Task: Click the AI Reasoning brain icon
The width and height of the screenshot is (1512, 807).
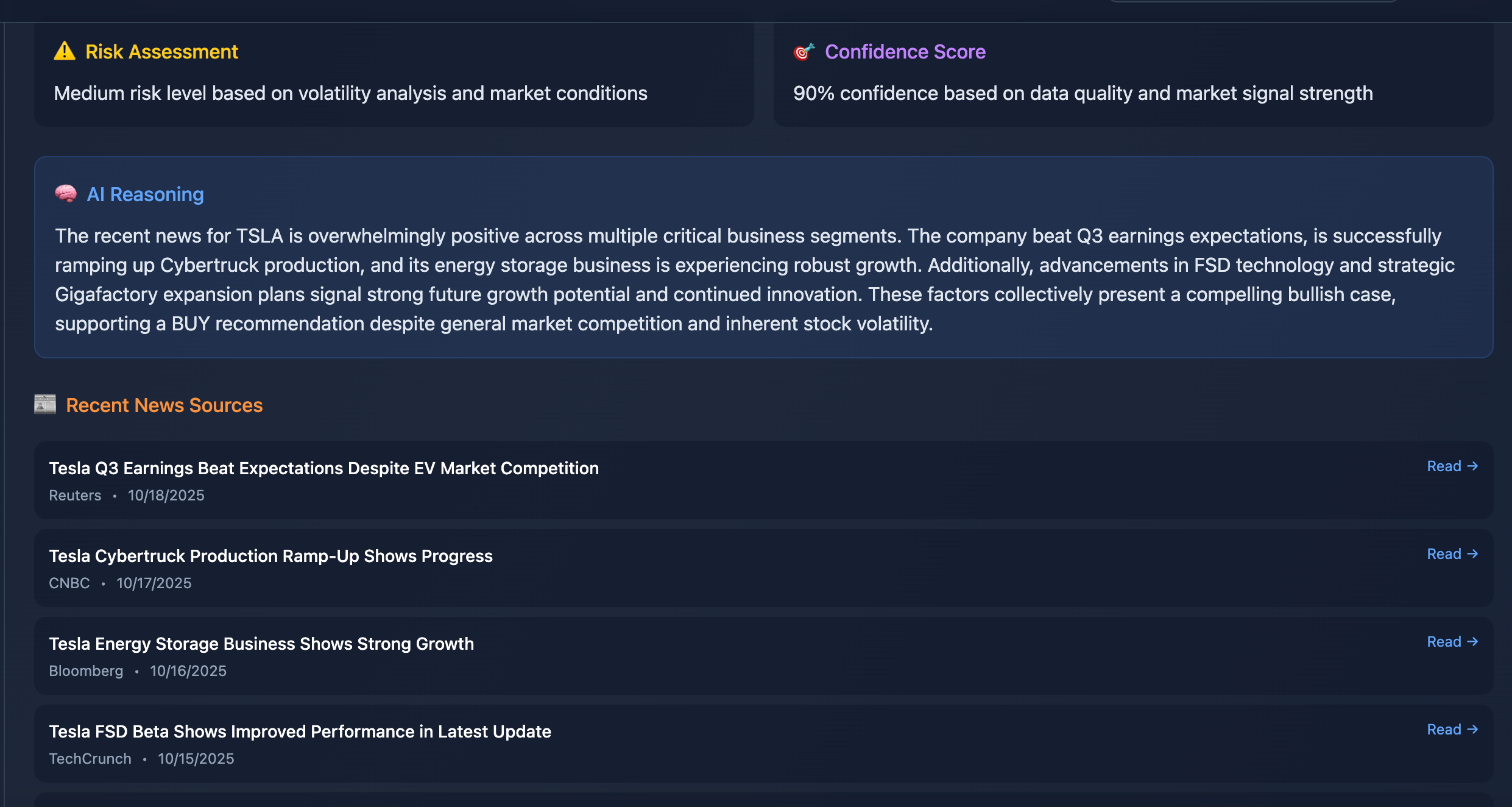Action: tap(66, 194)
